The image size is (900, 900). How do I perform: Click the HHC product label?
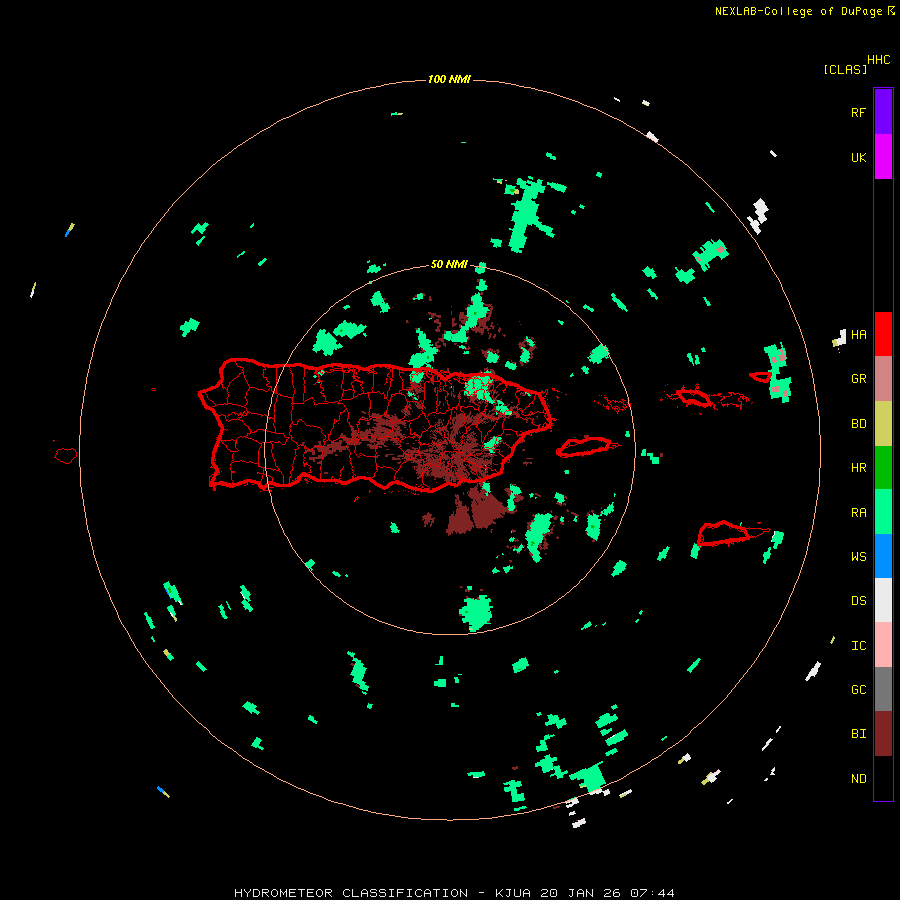[879, 60]
